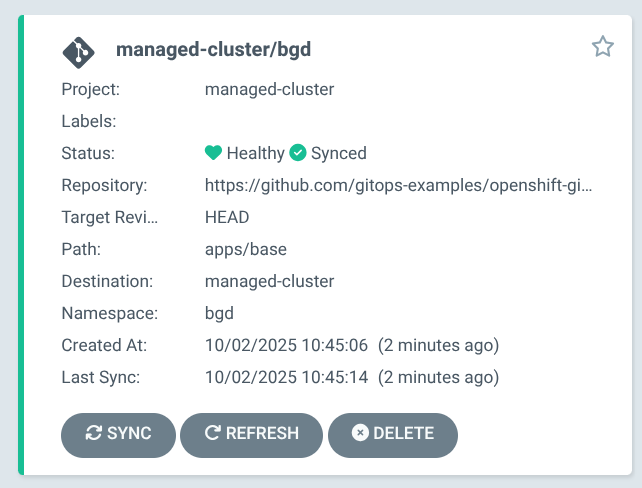
Task: Click the Synced status text
Action: tap(338, 153)
